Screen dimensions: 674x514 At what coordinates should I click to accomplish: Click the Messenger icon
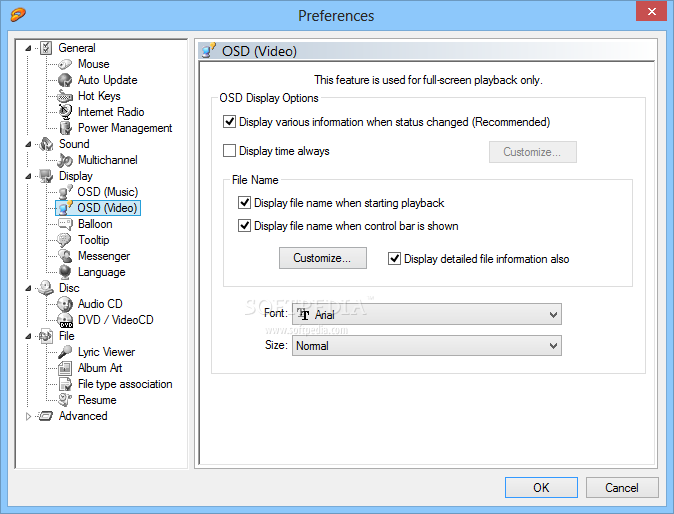tap(65, 256)
